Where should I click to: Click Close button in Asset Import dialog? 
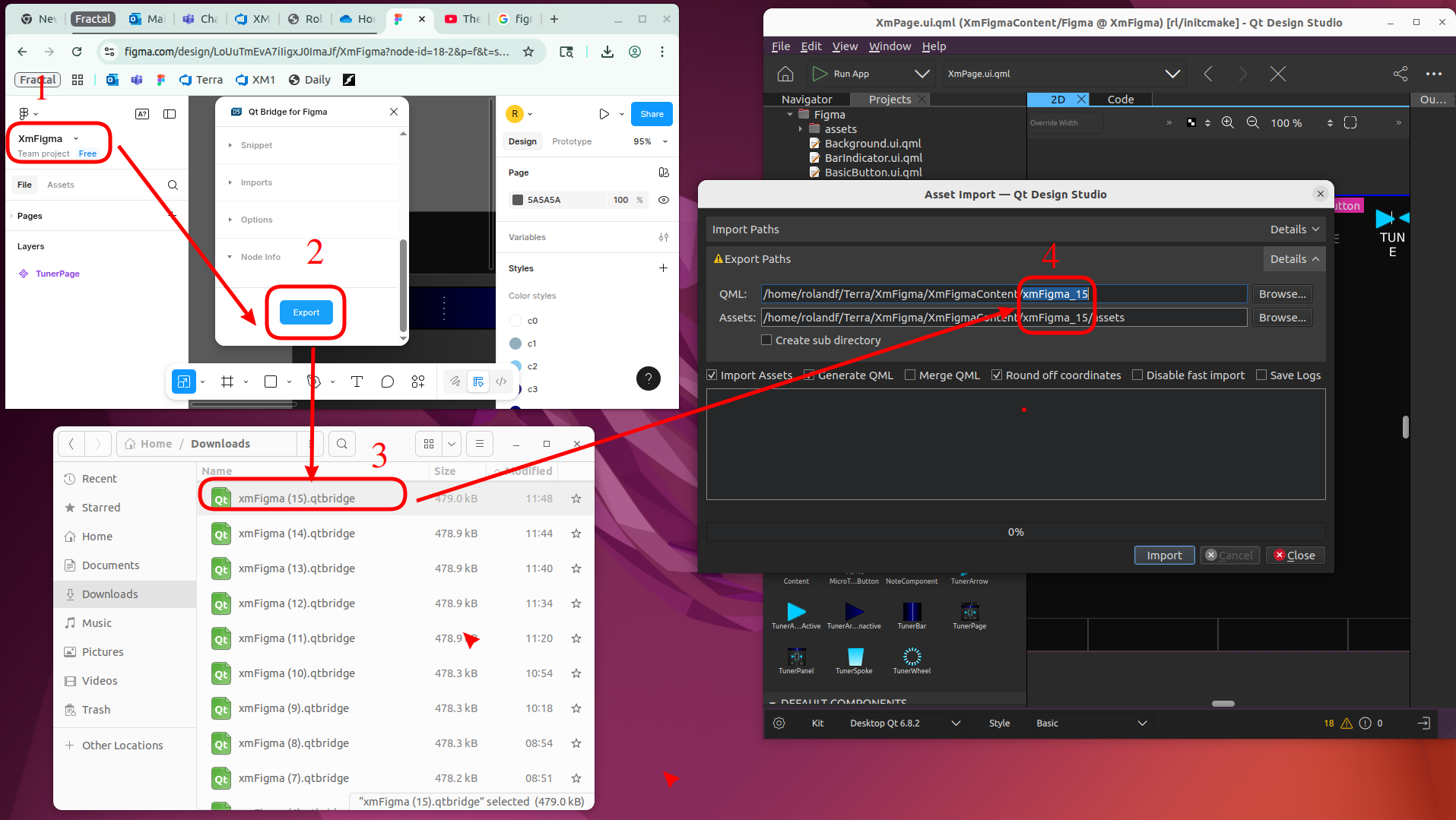coord(1295,556)
